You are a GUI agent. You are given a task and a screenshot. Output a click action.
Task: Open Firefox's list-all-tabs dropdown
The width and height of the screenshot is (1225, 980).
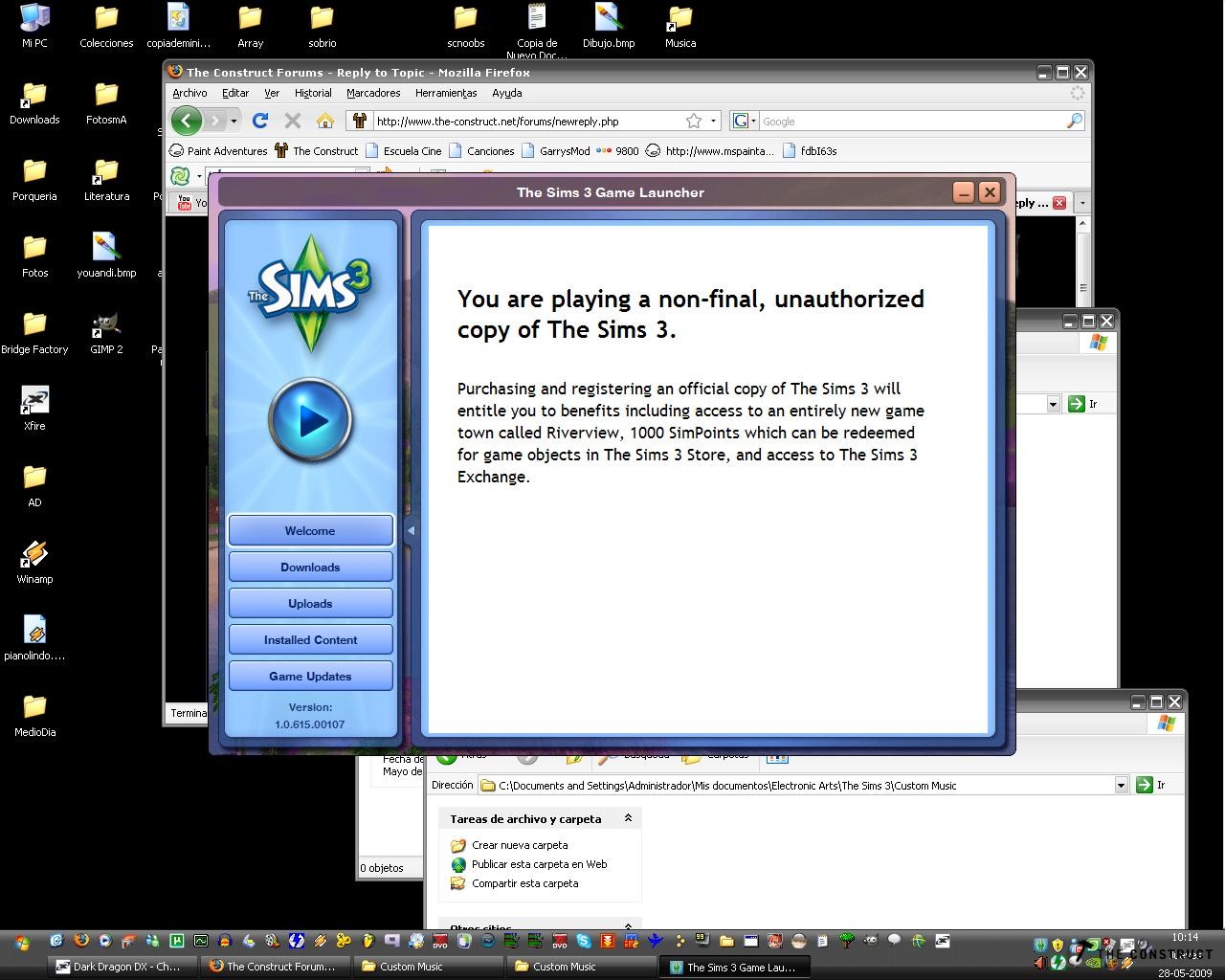click(x=1082, y=203)
